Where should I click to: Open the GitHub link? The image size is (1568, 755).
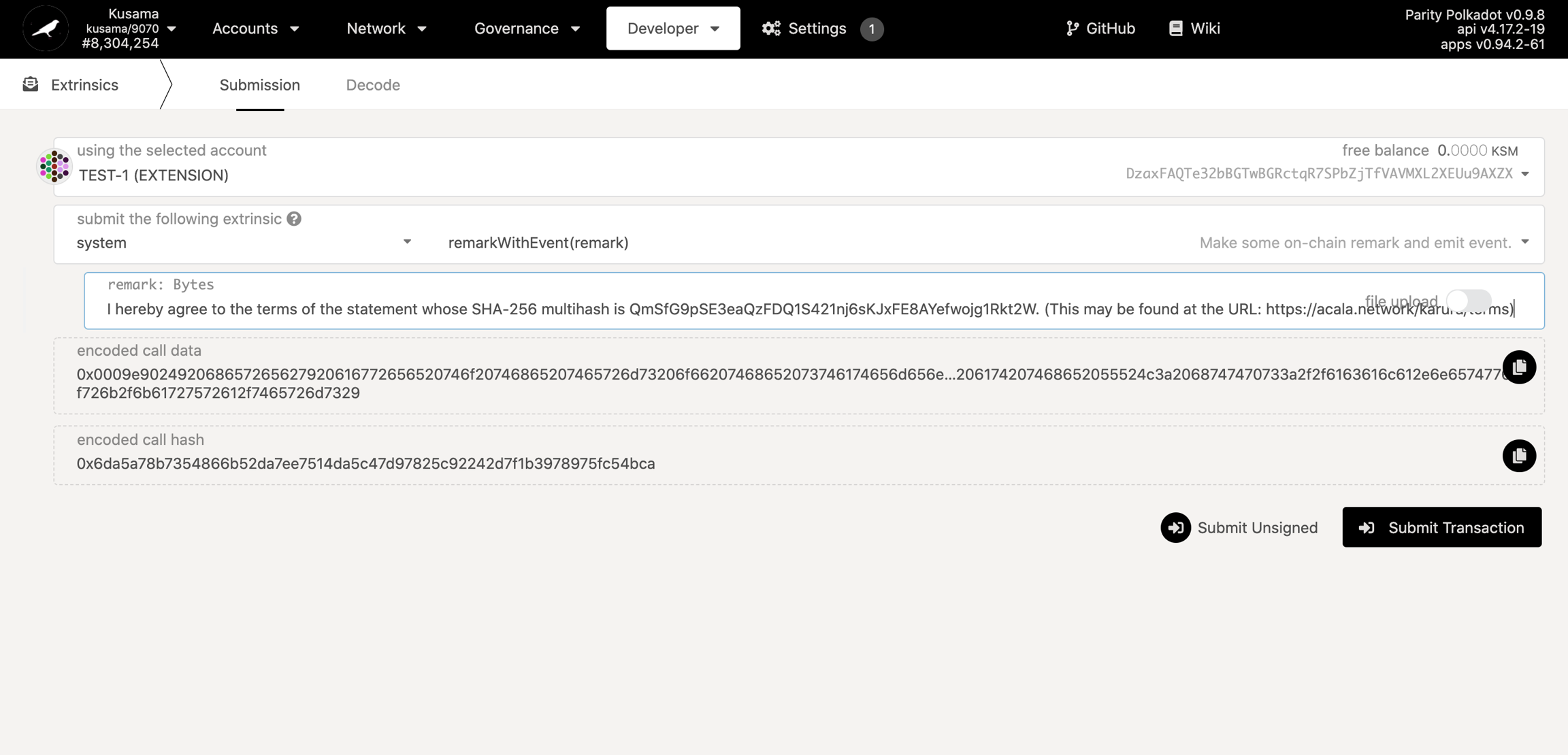[x=1100, y=29]
